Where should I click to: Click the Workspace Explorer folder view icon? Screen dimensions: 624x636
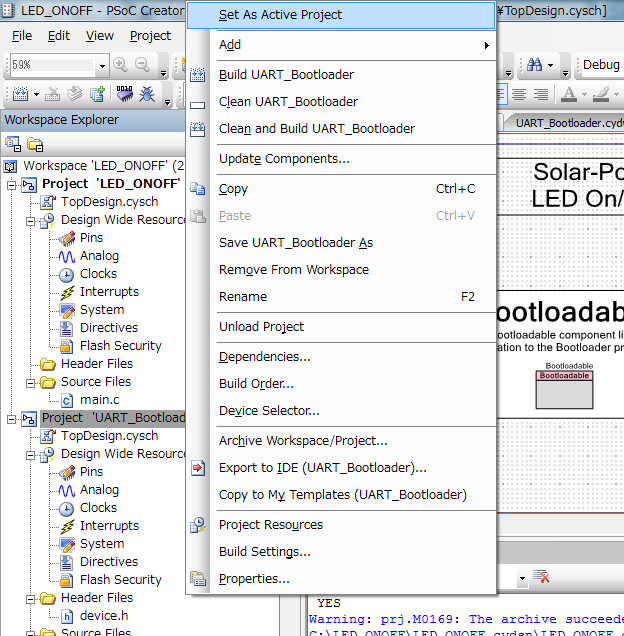point(35,144)
